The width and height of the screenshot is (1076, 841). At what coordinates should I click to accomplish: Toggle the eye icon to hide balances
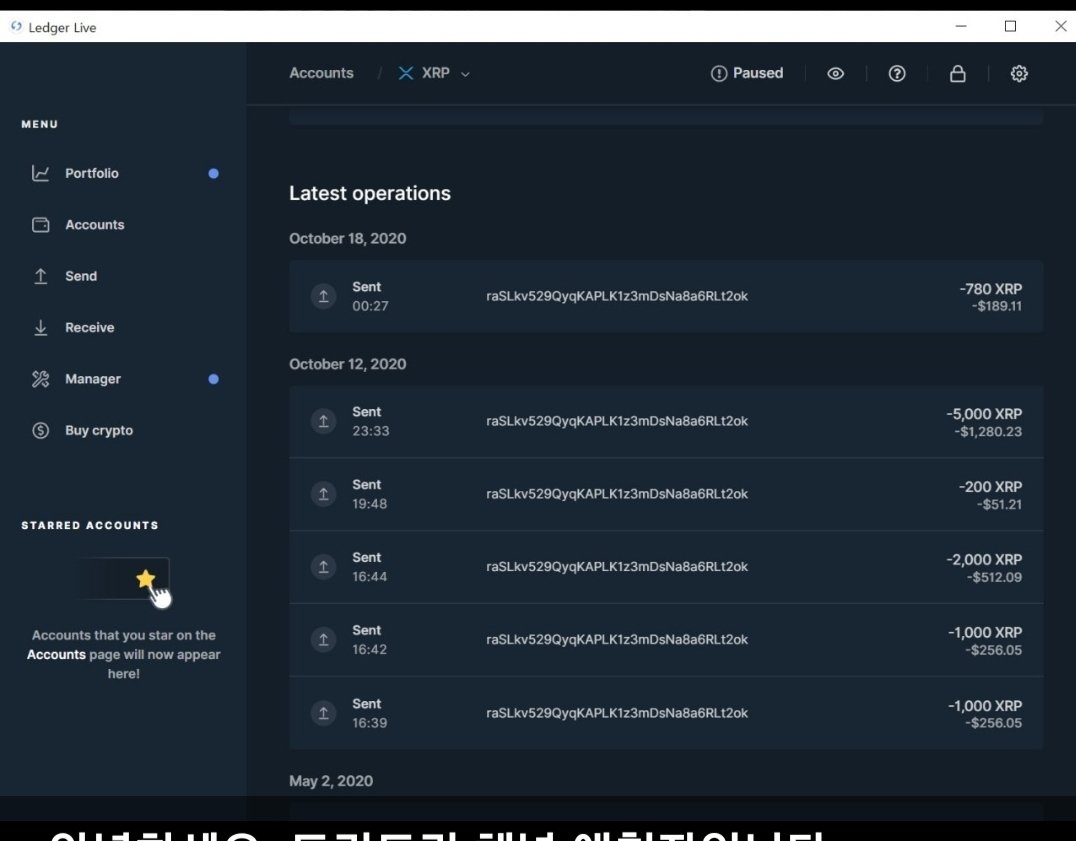[835, 73]
